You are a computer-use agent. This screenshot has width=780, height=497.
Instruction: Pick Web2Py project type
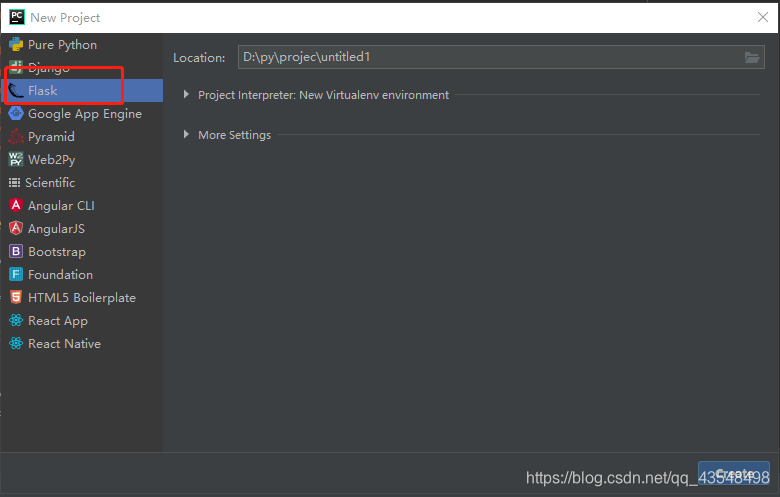pyautogui.click(x=82, y=159)
